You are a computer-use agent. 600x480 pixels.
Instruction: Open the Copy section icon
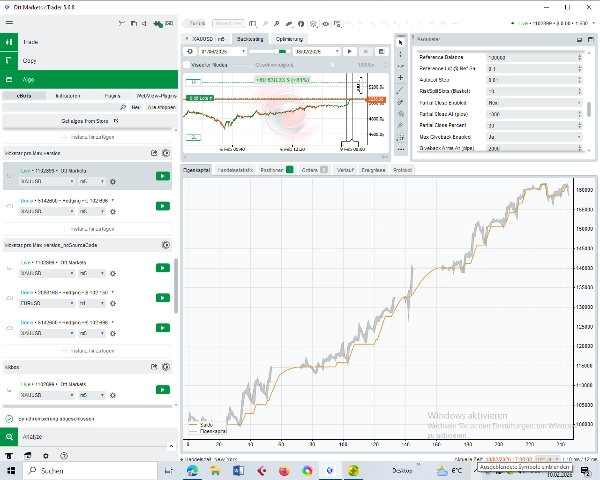(x=9, y=60)
